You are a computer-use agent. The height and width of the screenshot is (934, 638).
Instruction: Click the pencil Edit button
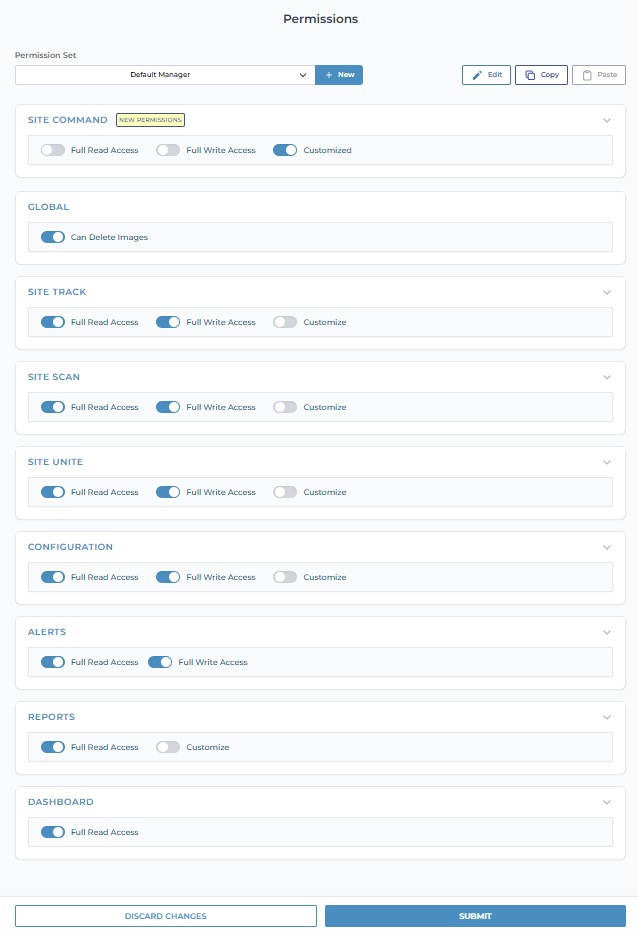click(486, 75)
